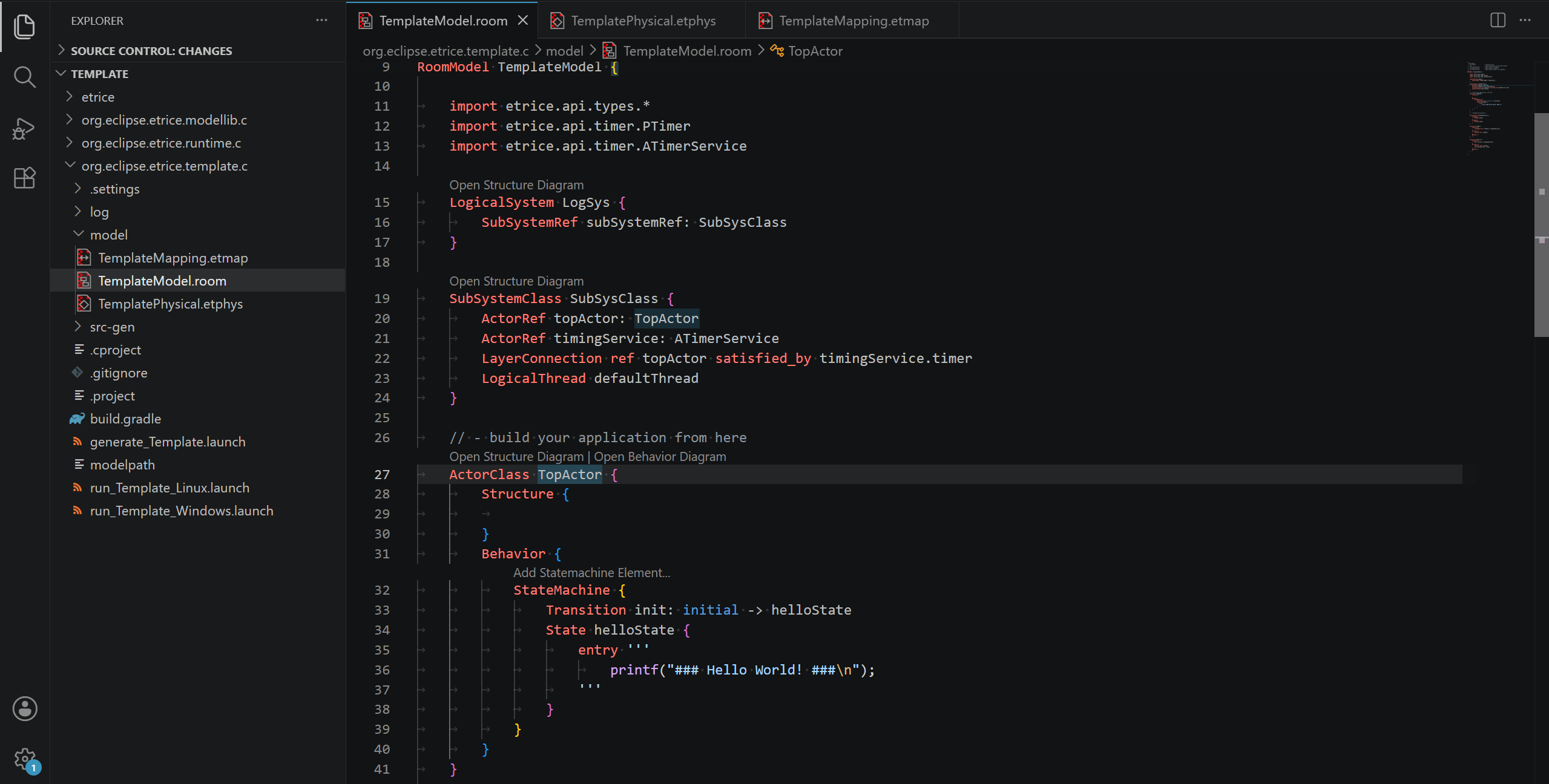The height and width of the screenshot is (784, 1549).
Task: Click the generate_Template.launch feed icon
Action: pos(77,442)
